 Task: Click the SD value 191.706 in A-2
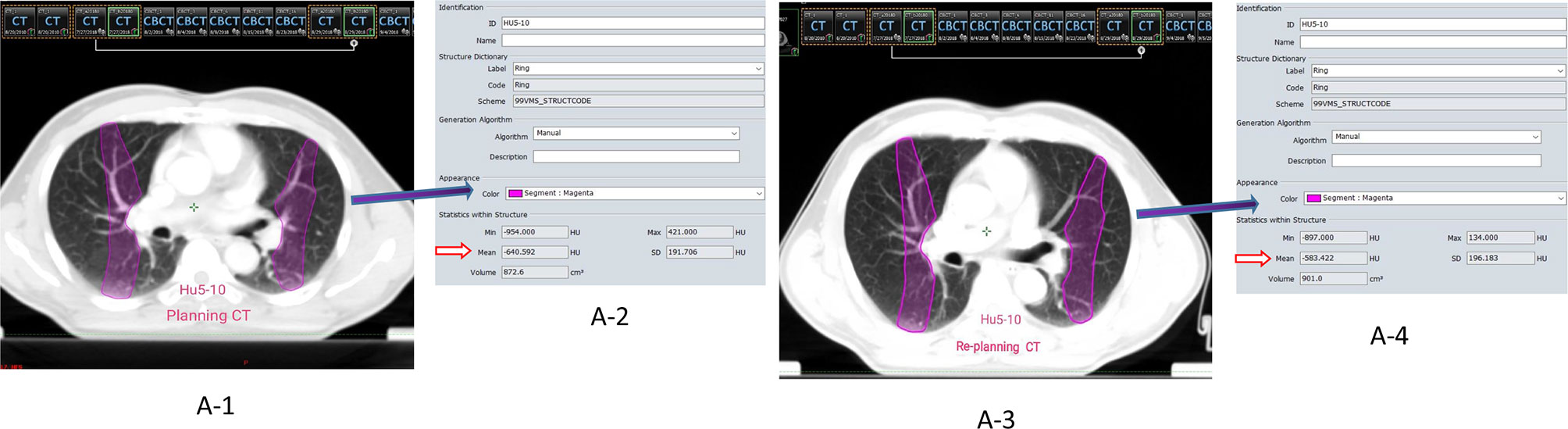tap(699, 252)
